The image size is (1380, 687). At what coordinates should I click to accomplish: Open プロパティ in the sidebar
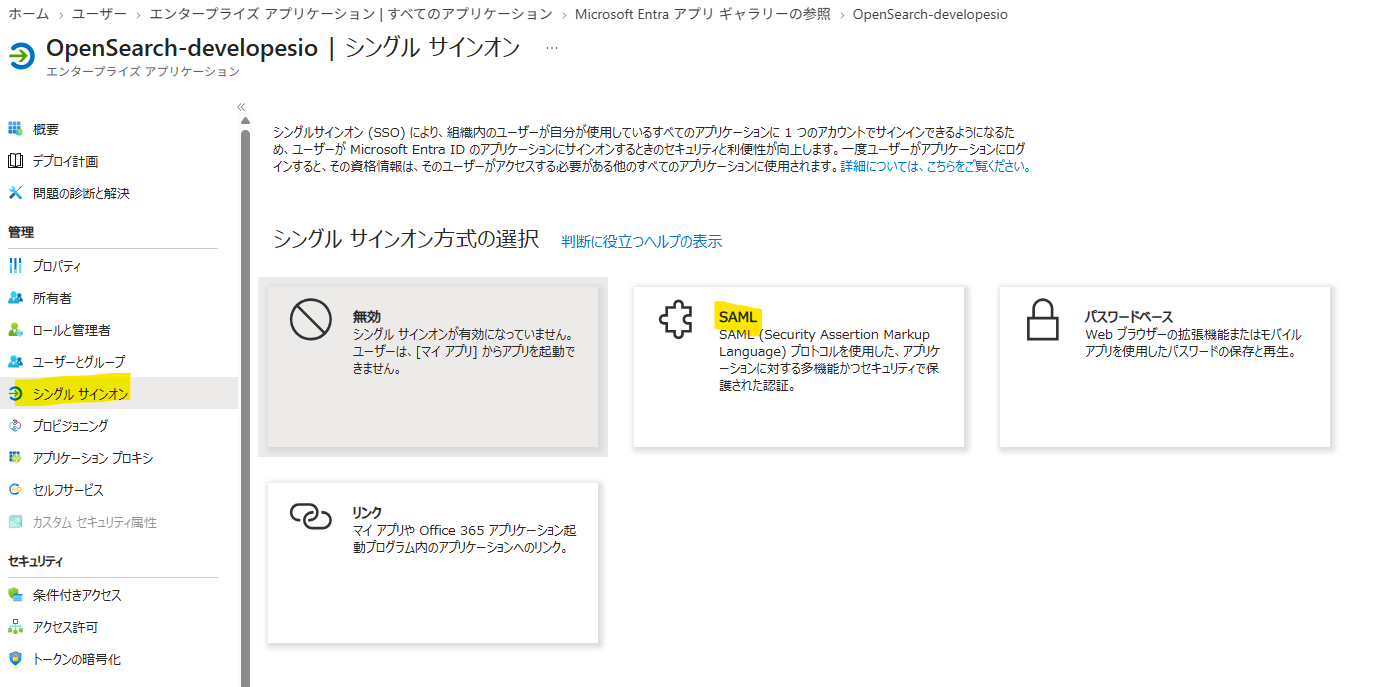point(57,266)
